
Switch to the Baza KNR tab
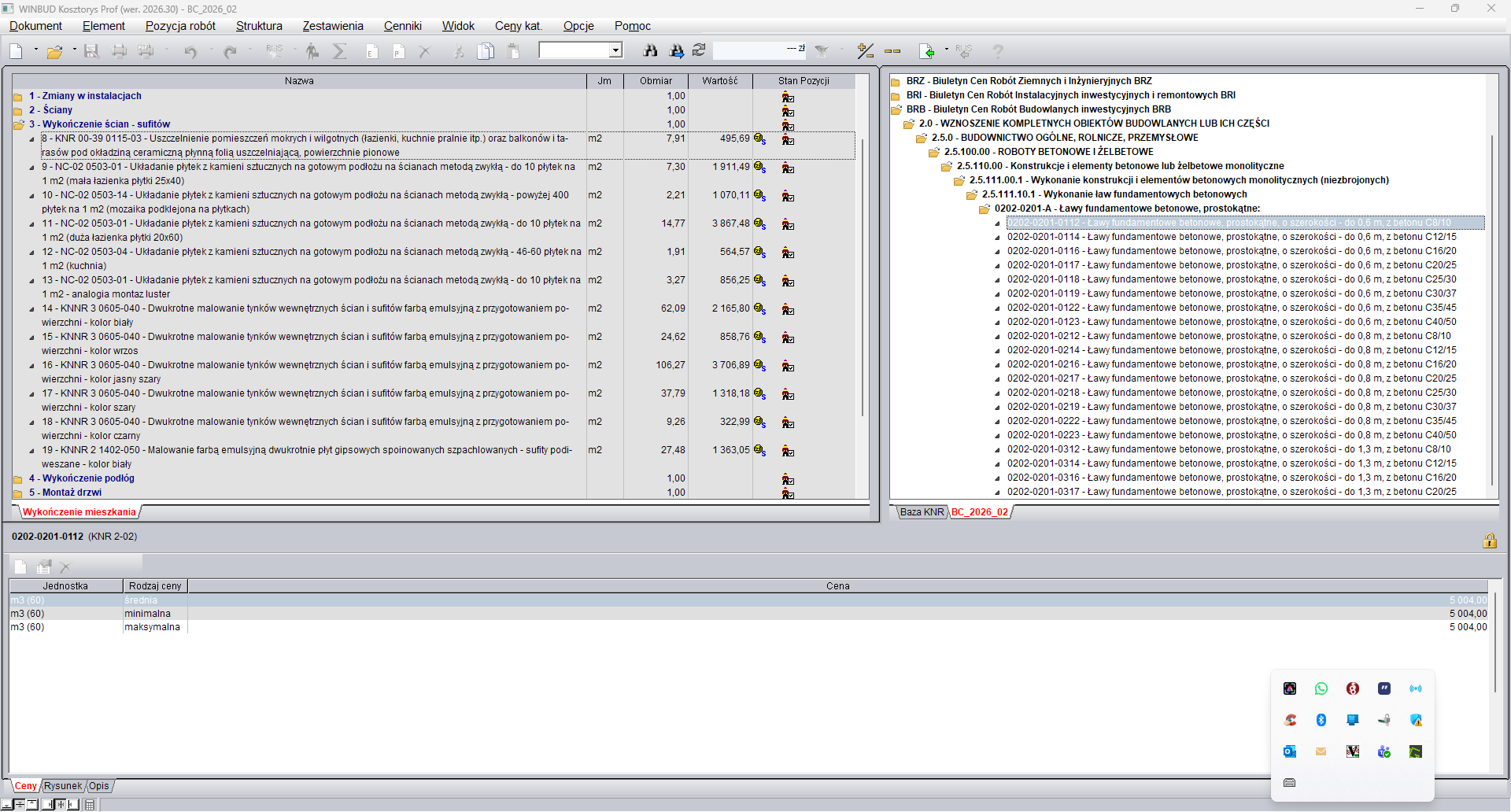pyautogui.click(x=922, y=512)
